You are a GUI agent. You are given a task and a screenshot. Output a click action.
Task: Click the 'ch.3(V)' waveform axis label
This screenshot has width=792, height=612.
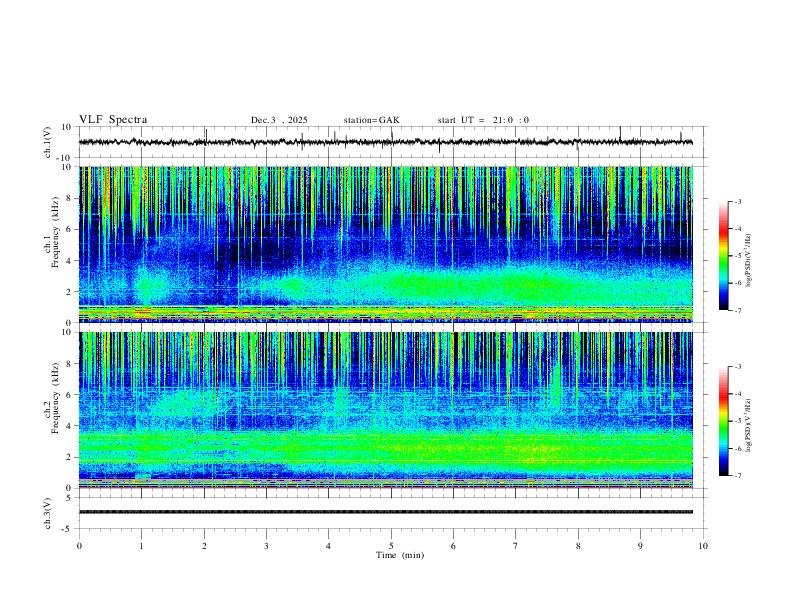48,513
